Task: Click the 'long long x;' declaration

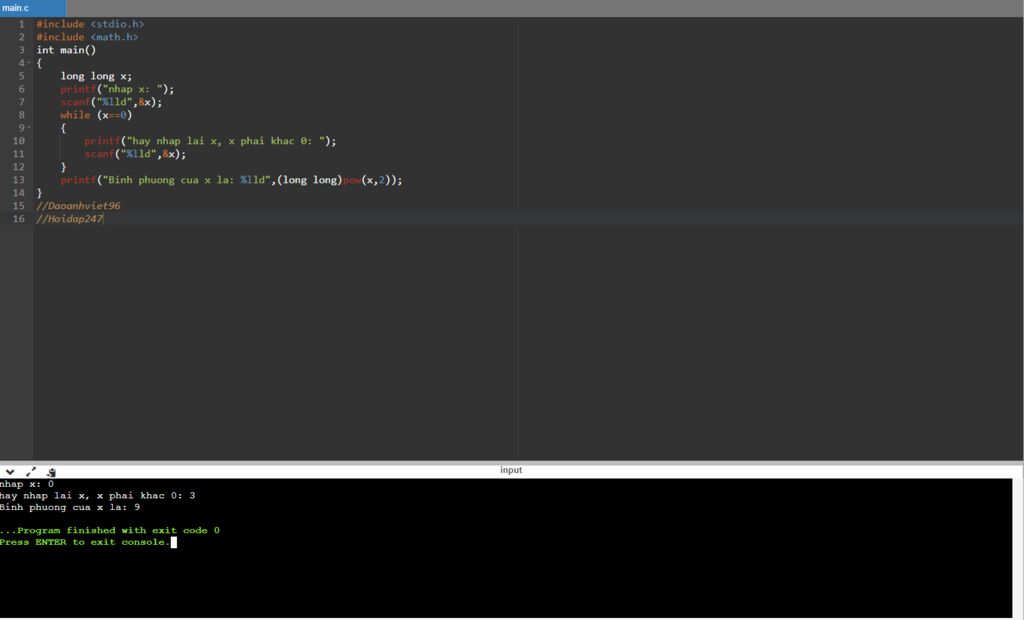Action: pos(96,76)
